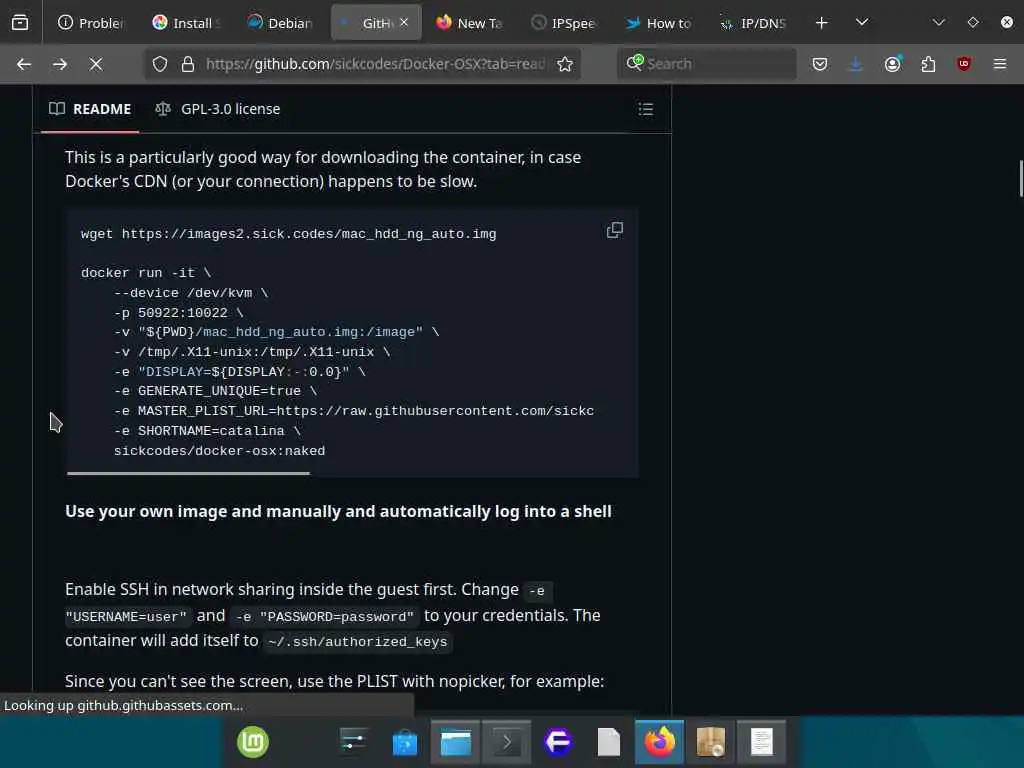Open tracking protection shield icon

pyautogui.click(x=160, y=64)
